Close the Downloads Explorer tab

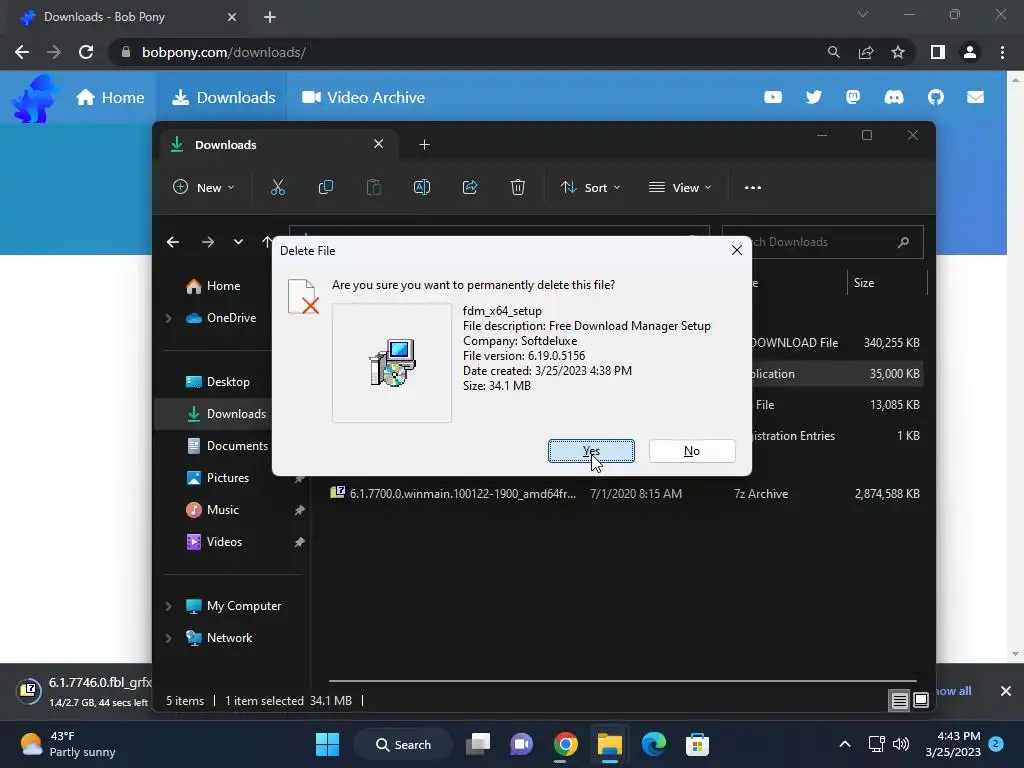click(379, 144)
